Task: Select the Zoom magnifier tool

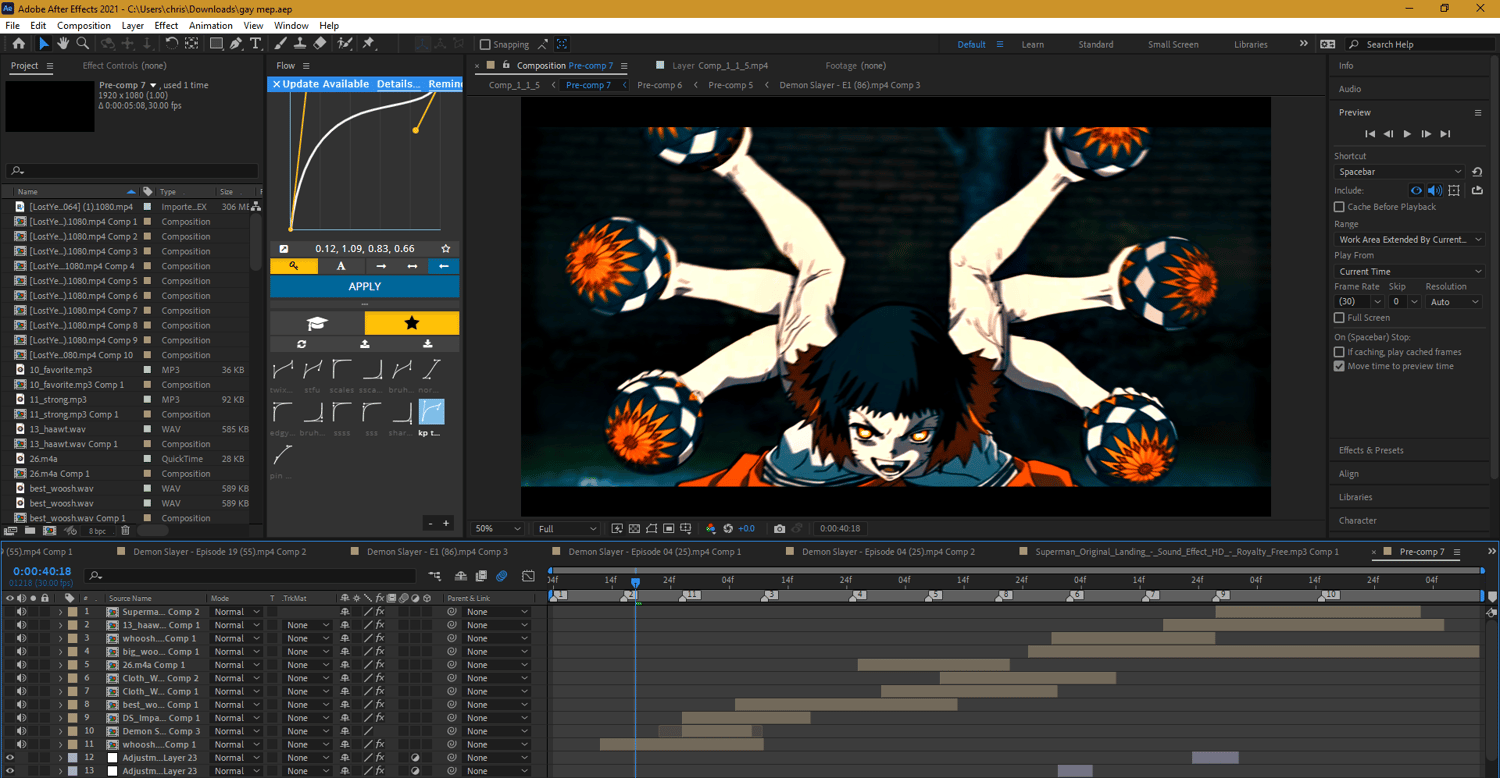Action: click(83, 44)
